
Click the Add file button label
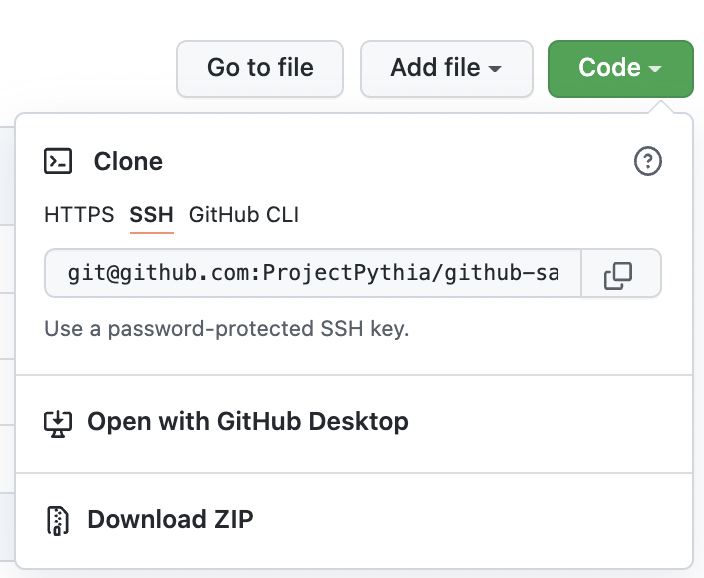[435, 68]
